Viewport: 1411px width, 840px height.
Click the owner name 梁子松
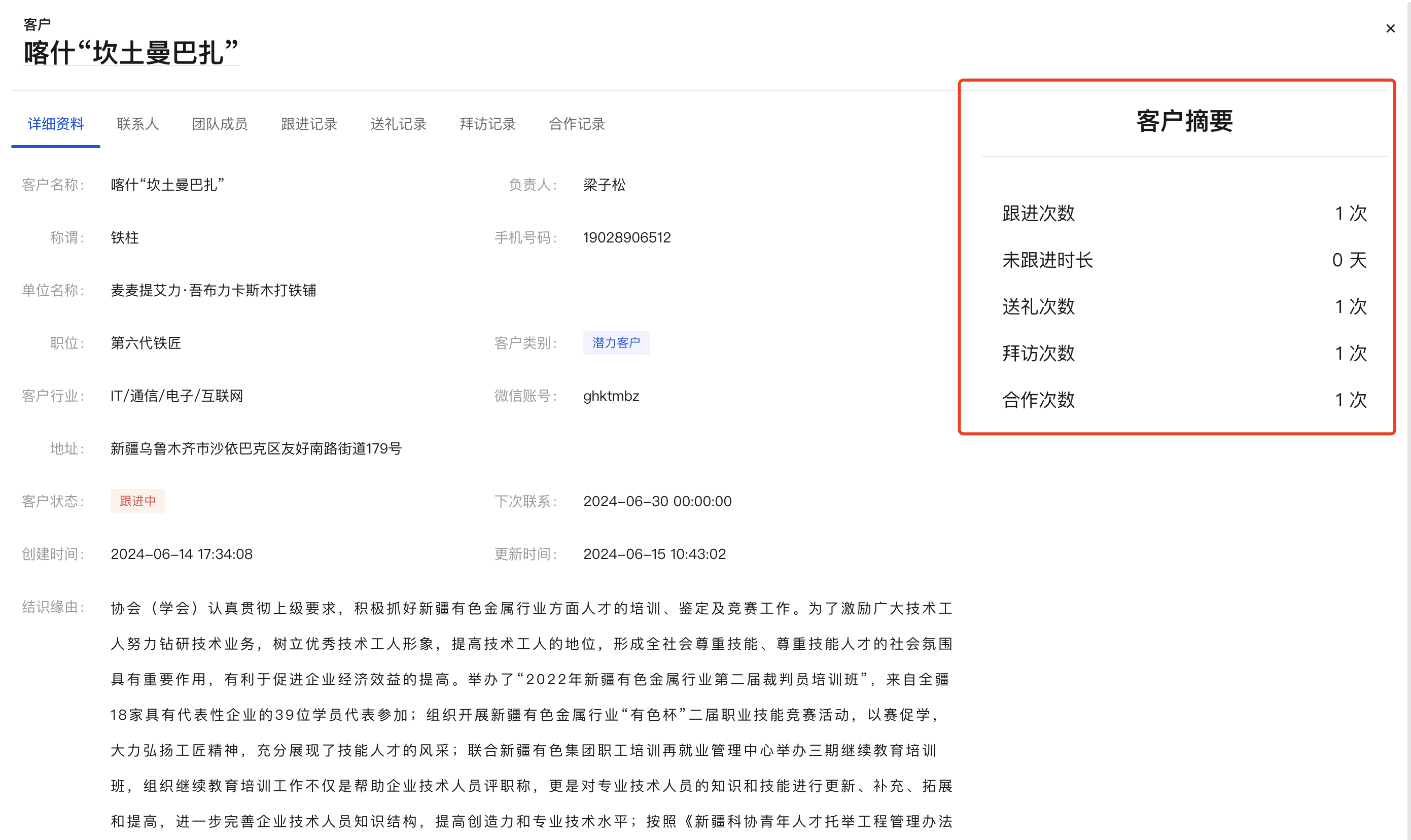pos(604,185)
